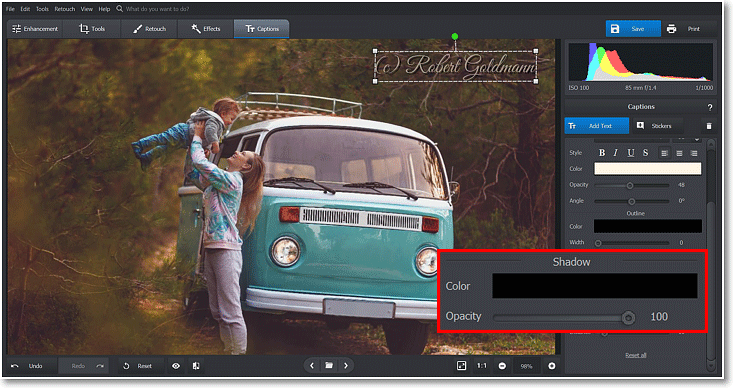Select the Captions tab
This screenshot has width=733, height=388.
coord(262,29)
